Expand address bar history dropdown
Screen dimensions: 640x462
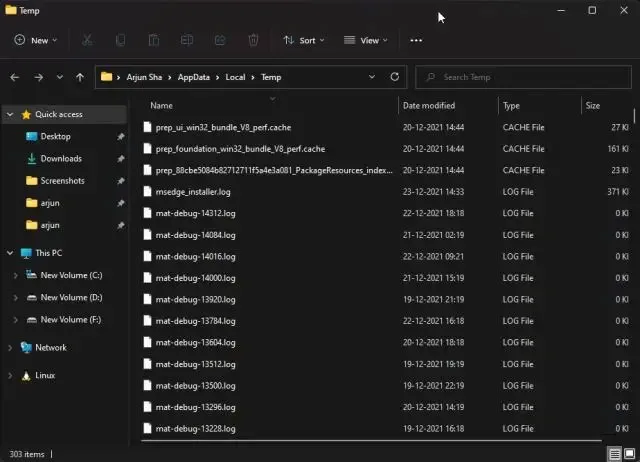click(x=372, y=77)
